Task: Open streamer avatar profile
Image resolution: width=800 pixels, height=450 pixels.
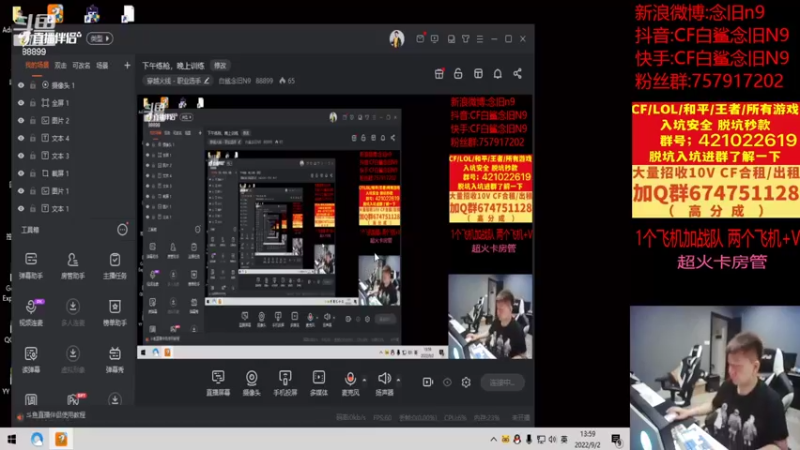Action: point(396,38)
